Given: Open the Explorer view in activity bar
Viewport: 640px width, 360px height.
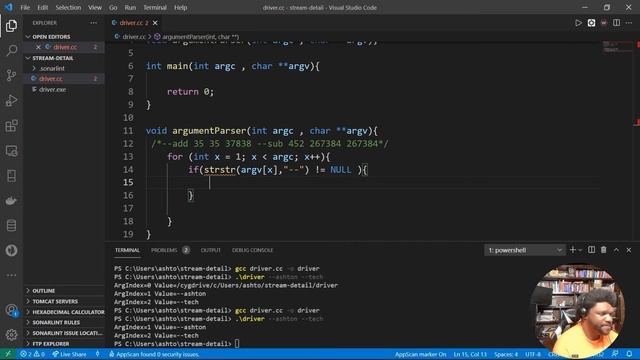Looking at the screenshot, I should tap(11, 26).
